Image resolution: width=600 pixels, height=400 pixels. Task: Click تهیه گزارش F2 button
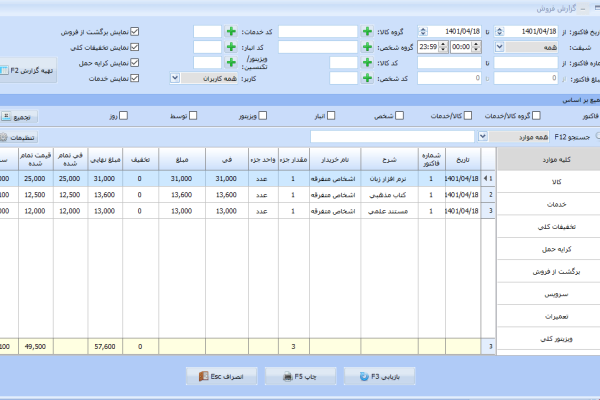pos(28,70)
